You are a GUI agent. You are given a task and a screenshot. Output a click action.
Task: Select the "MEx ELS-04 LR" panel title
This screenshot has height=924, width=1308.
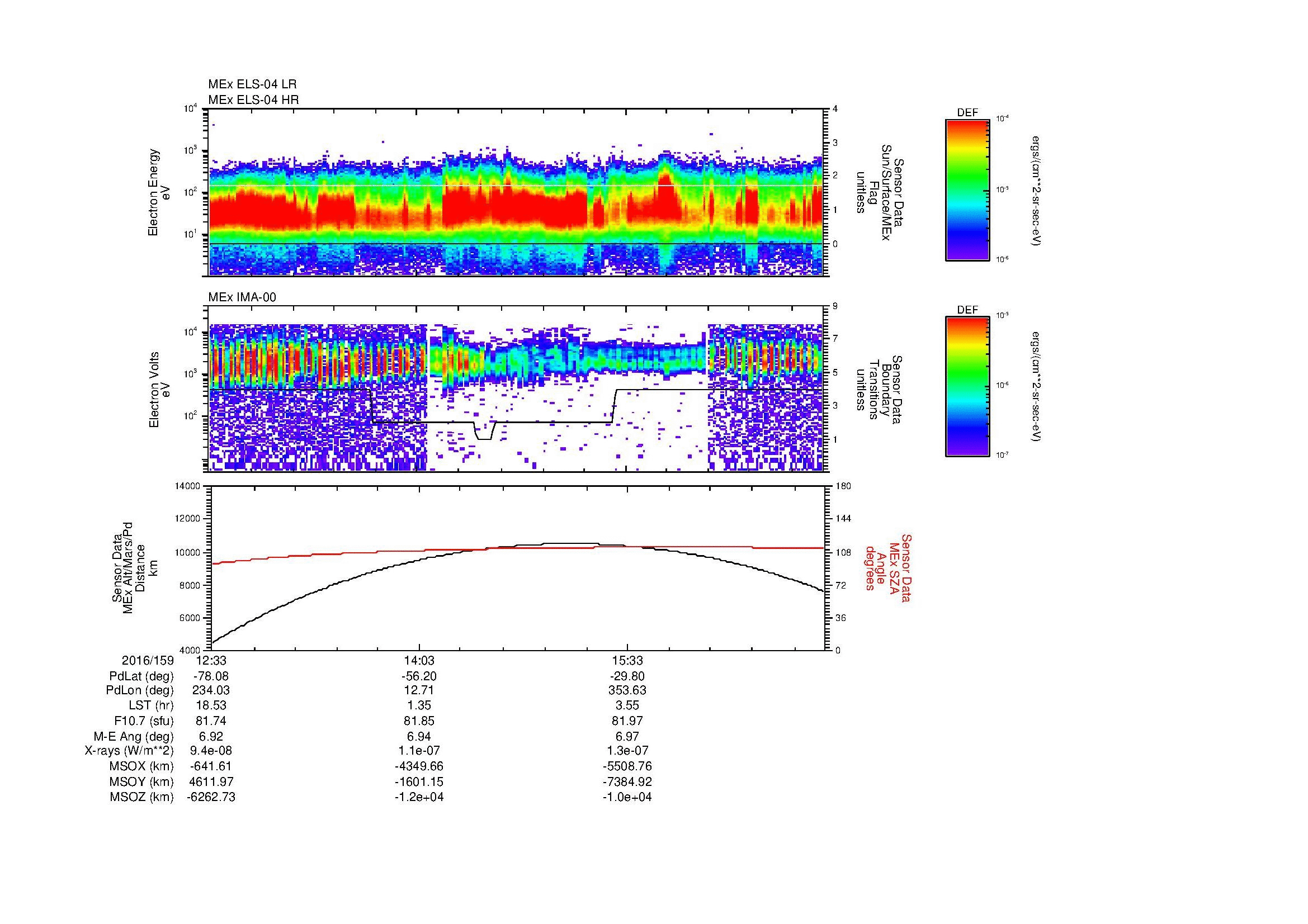coord(252,84)
